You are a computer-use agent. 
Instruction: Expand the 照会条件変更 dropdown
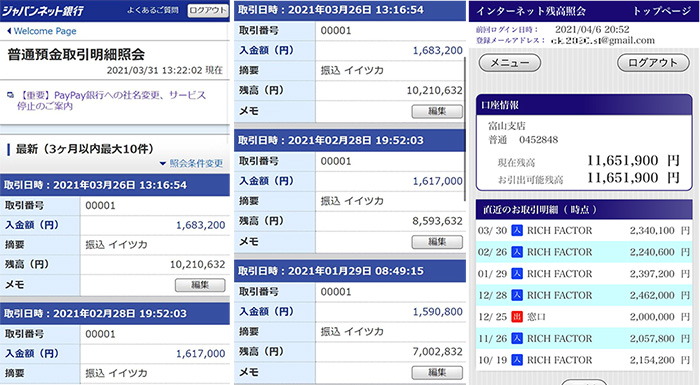coord(192,163)
